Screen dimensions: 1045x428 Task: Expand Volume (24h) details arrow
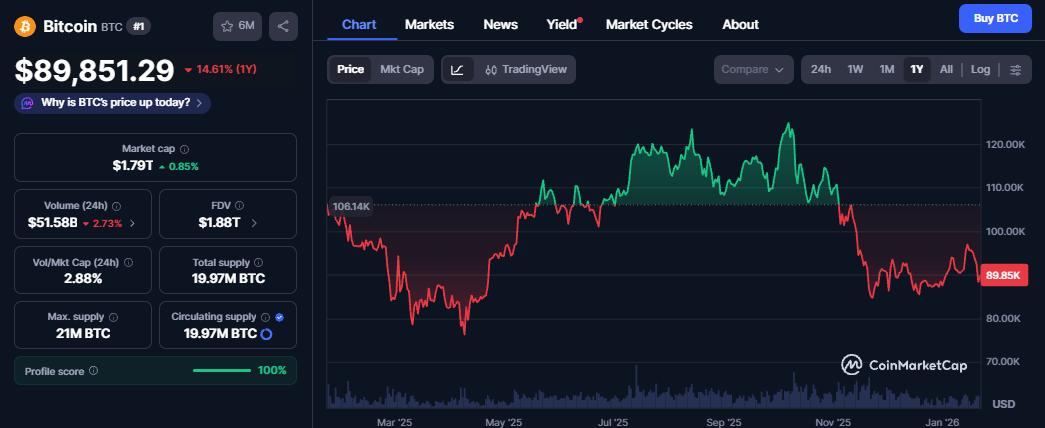coord(133,223)
